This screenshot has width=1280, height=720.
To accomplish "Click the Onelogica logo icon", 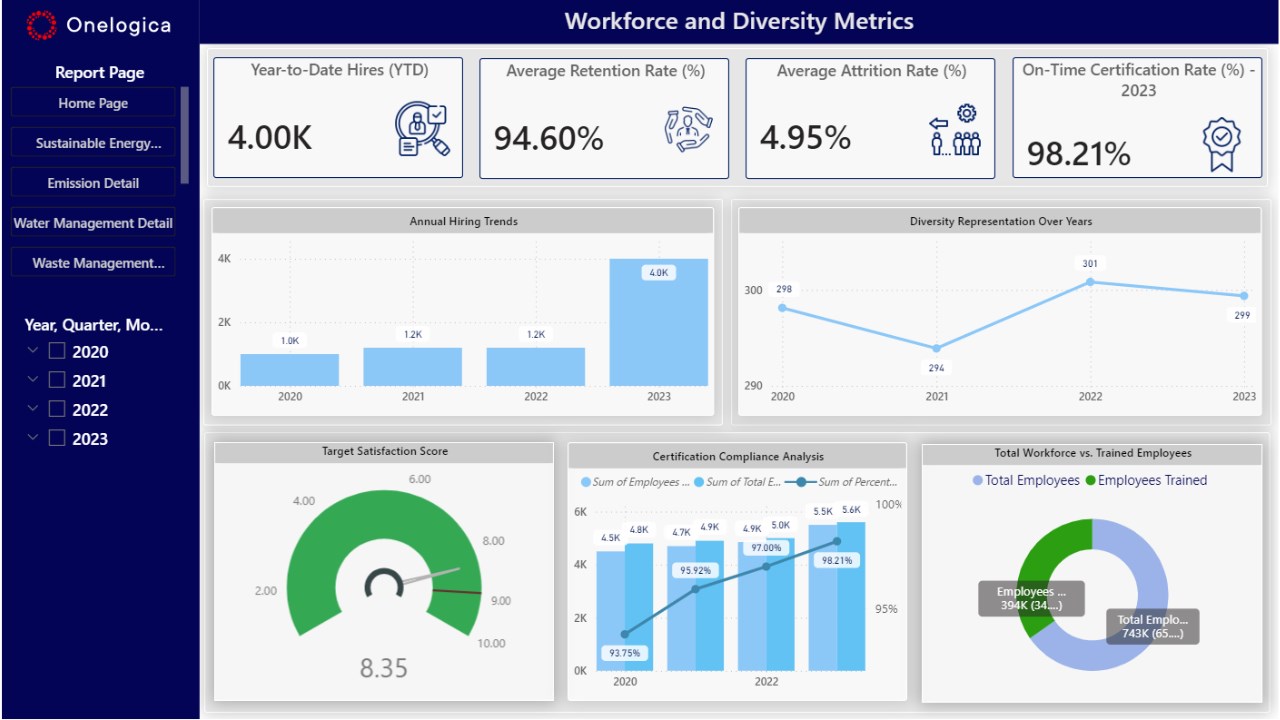I will click(41, 25).
